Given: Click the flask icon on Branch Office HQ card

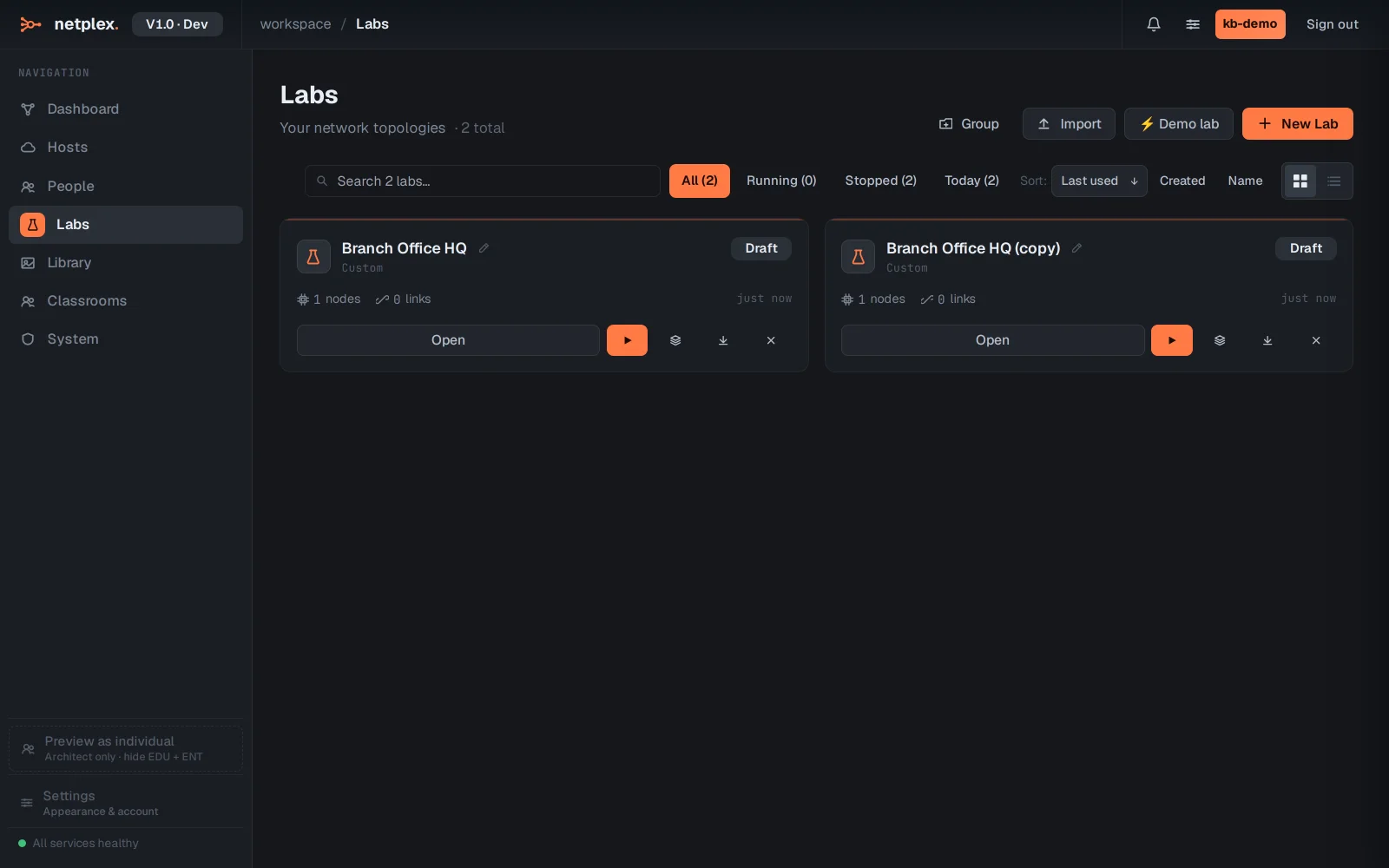Looking at the screenshot, I should point(313,257).
